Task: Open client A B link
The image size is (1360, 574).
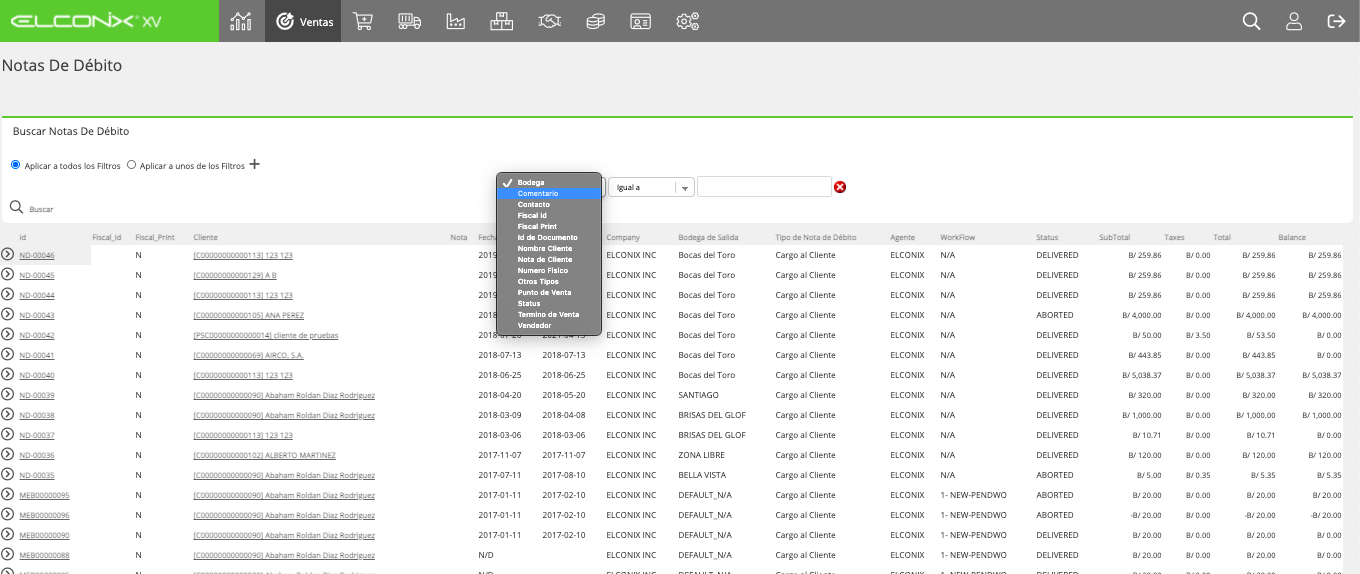Action: tap(235, 276)
